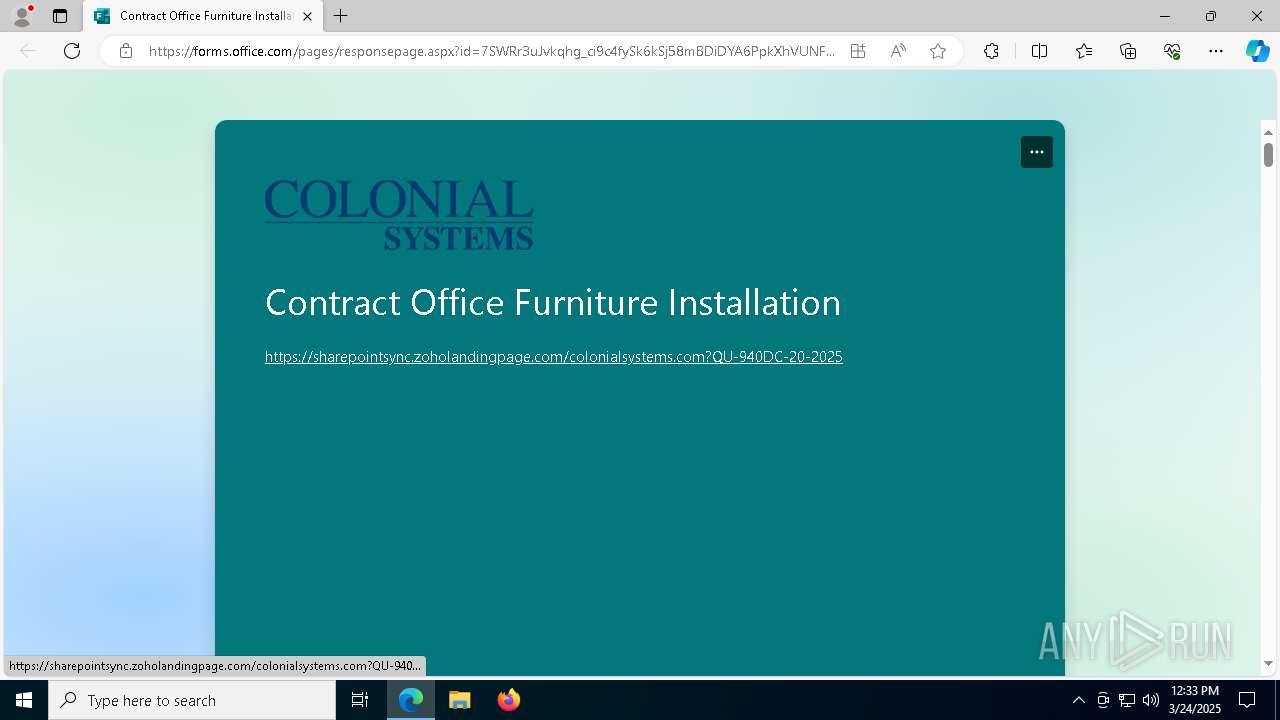Open Extensions puzzle icon
This screenshot has width=1280, height=720.
991,51
